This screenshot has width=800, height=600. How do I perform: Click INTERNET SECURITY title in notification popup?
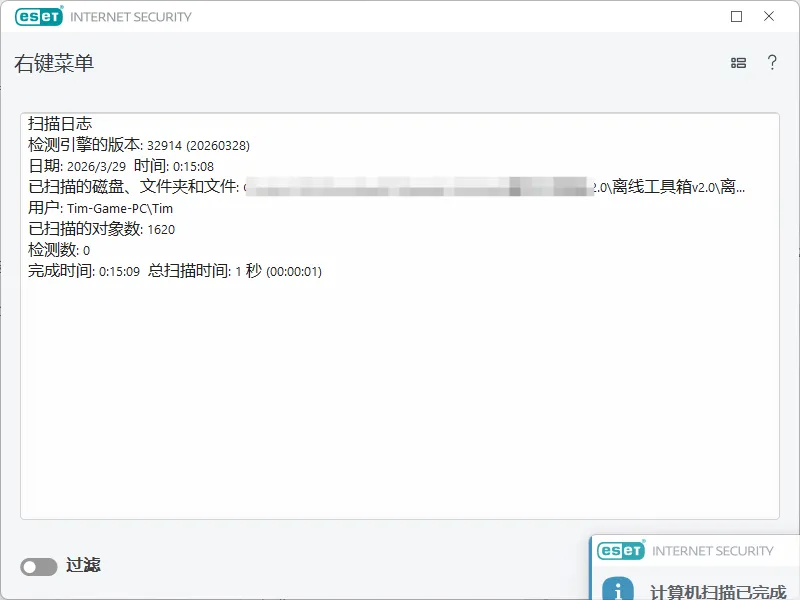712,551
